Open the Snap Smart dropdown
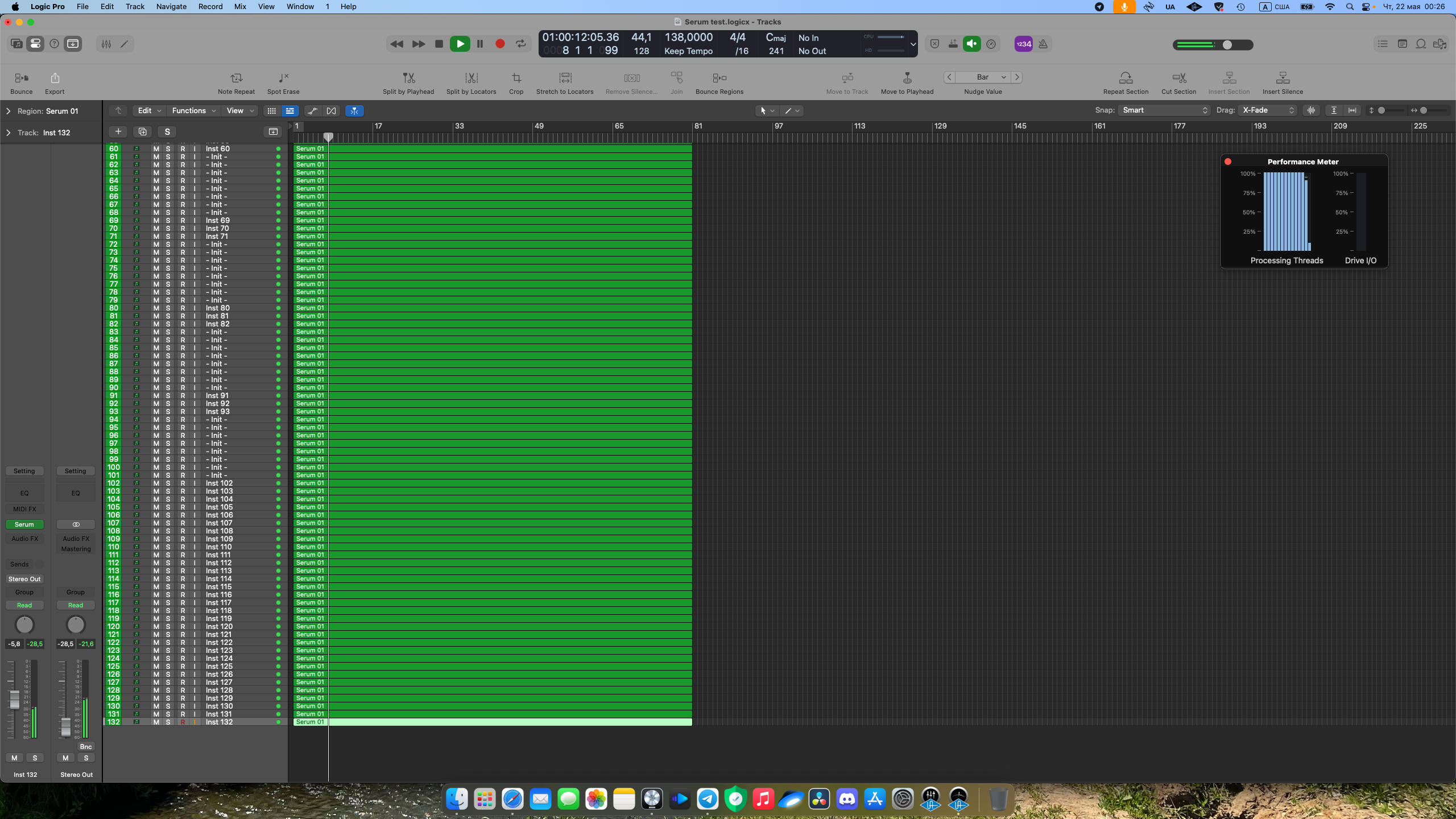 pos(1164,110)
